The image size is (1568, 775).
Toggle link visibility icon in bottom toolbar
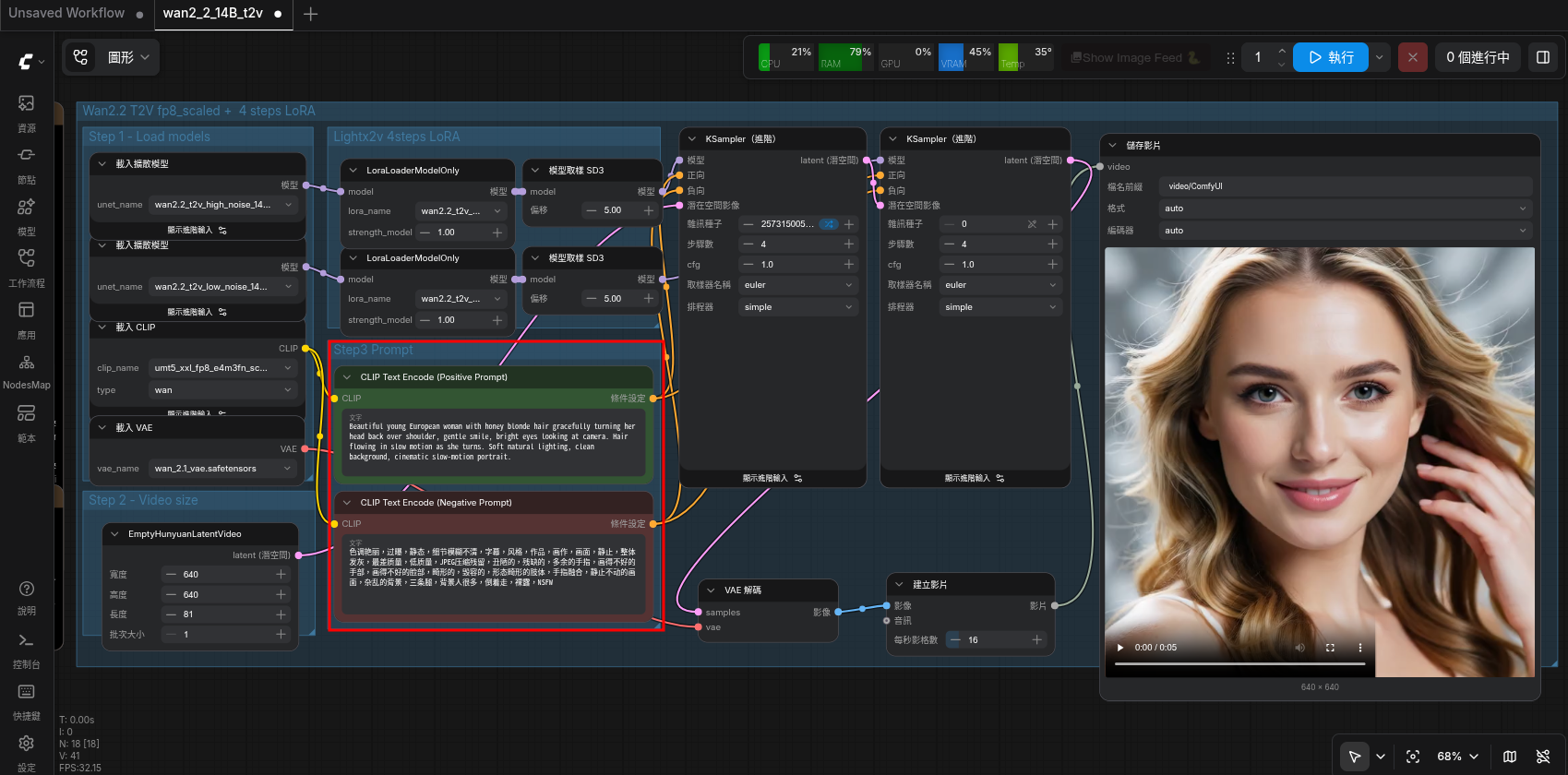point(1543,757)
